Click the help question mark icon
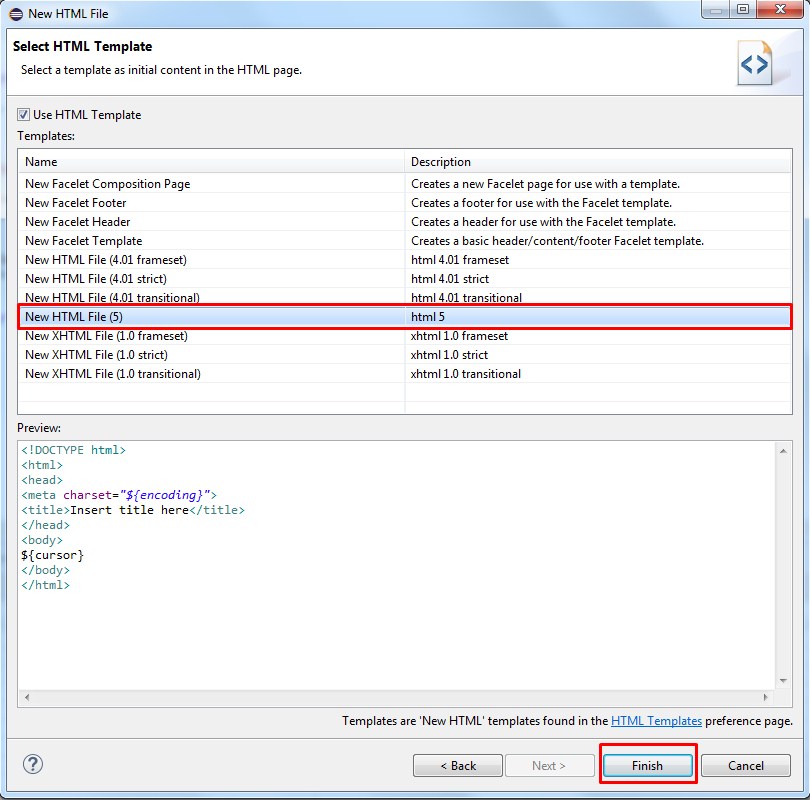 tap(33, 764)
